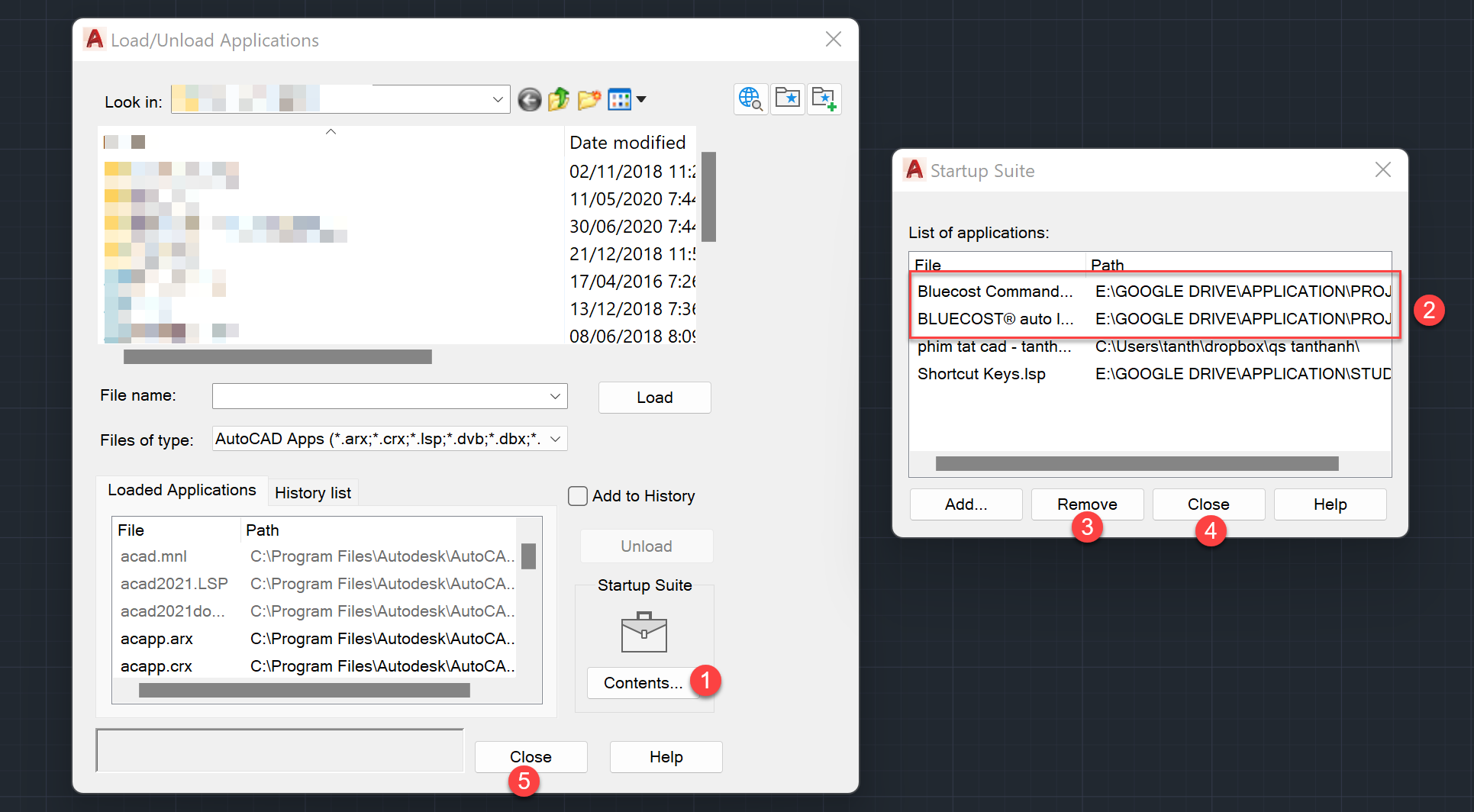The height and width of the screenshot is (812, 1474).
Task: Open the Views menu icon
Action: (x=626, y=100)
